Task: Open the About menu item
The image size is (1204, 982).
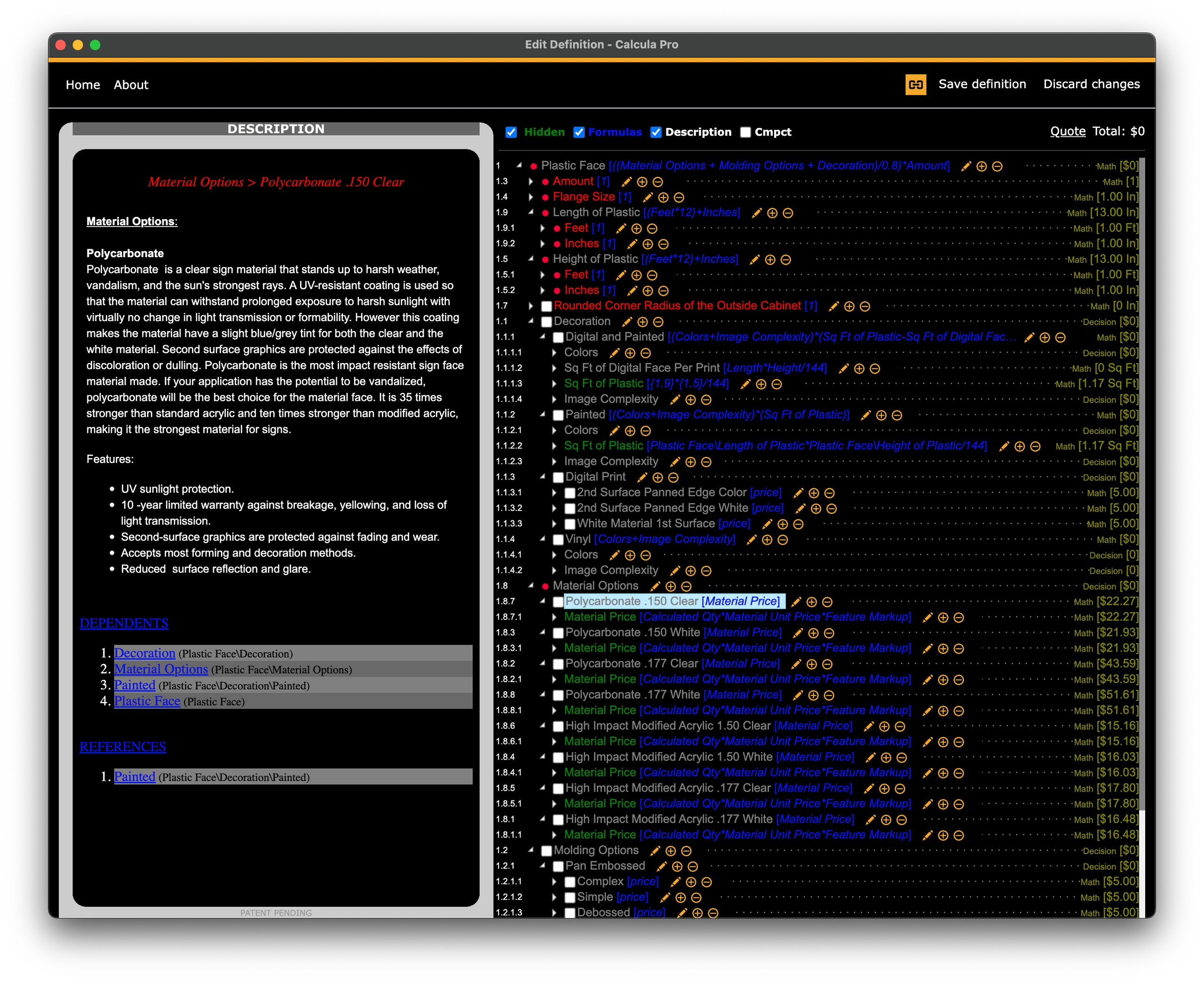Action: 131,85
